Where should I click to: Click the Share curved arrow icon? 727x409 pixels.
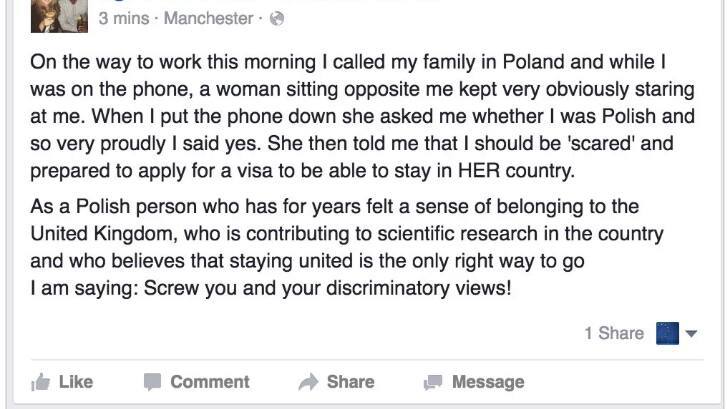pos(308,382)
